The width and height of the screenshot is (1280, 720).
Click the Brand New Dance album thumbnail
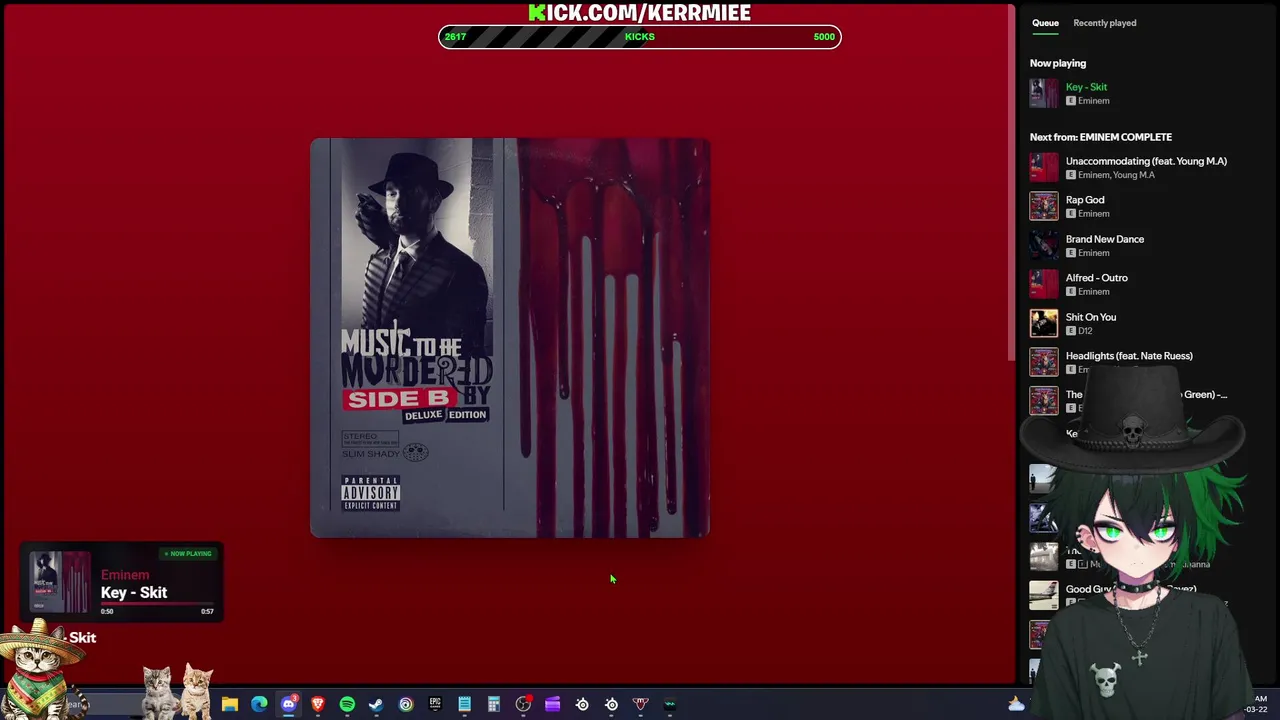[x=1044, y=245]
